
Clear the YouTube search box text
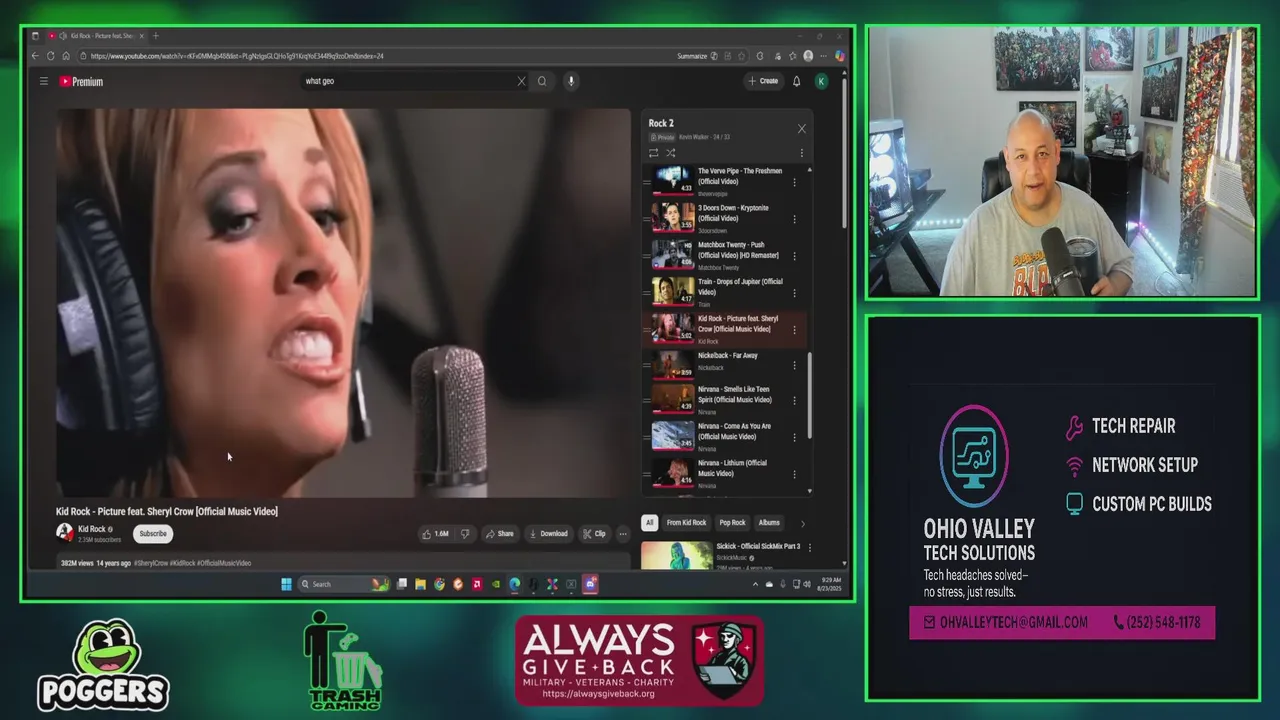pos(521,81)
